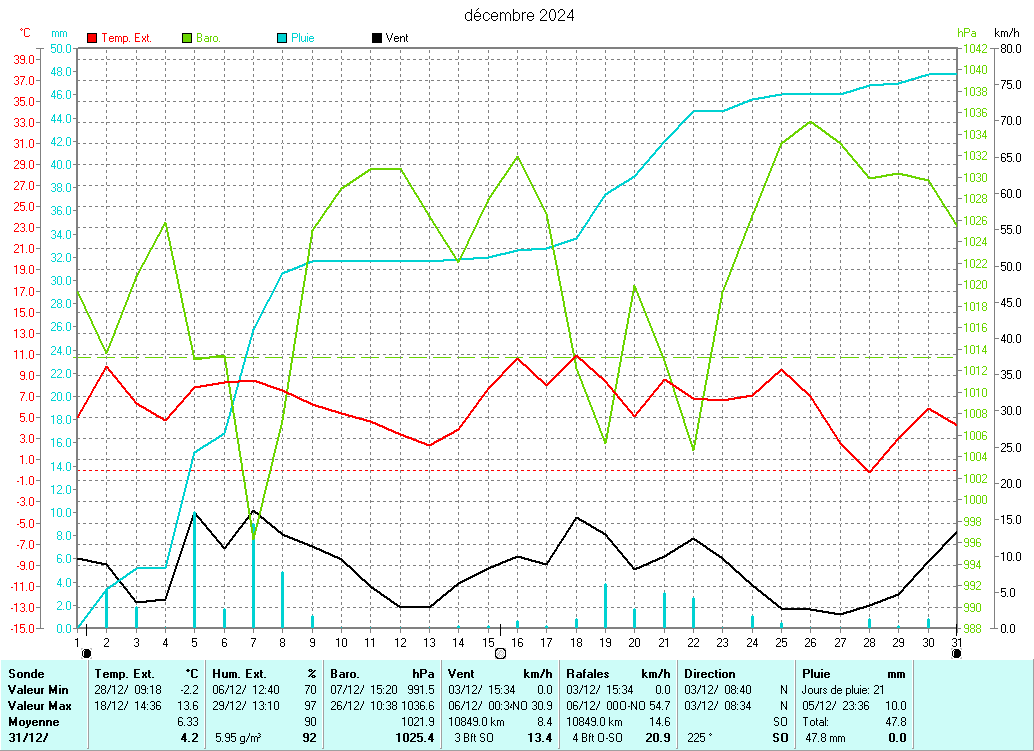This screenshot has height=751, width=1034.
Task: Click the 'Valeur Min' row label
Action: click(38, 690)
